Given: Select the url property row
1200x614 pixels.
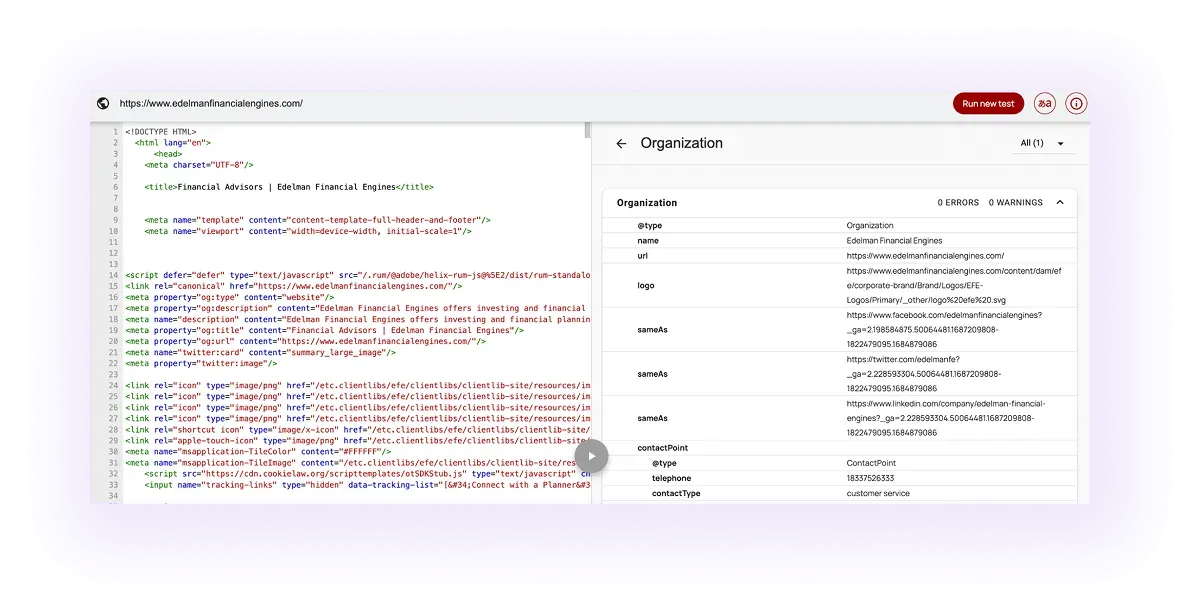Looking at the screenshot, I should (840, 256).
